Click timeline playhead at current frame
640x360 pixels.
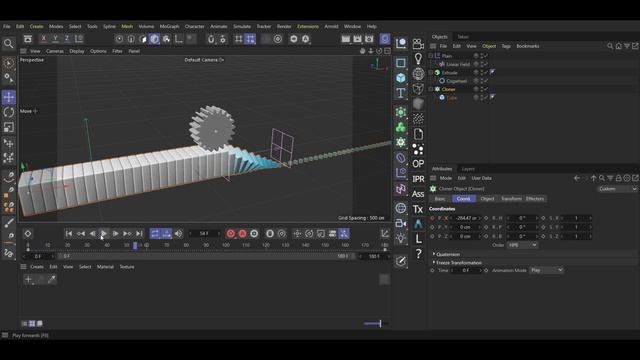point(135,245)
